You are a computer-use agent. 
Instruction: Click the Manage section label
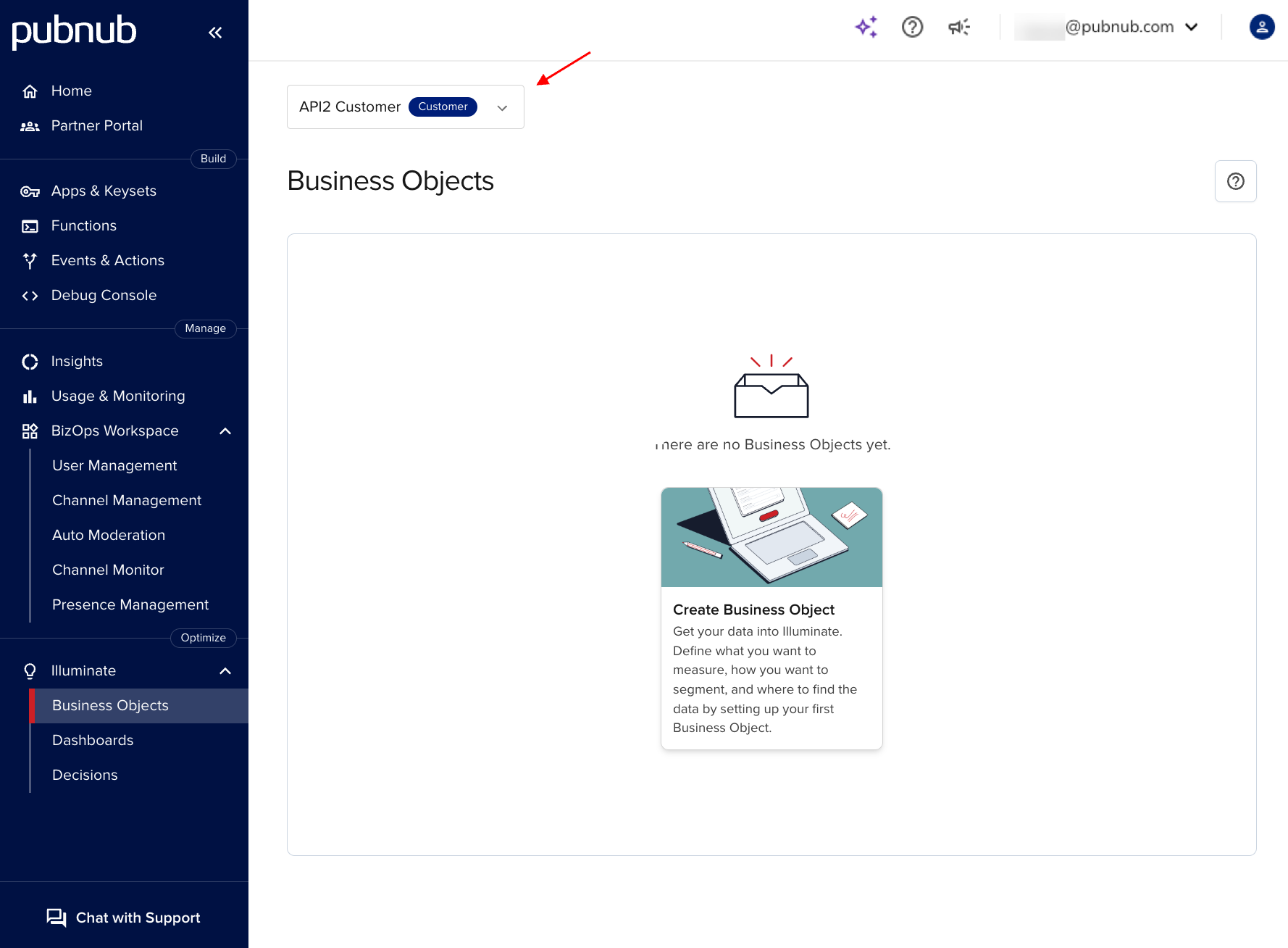pos(205,328)
